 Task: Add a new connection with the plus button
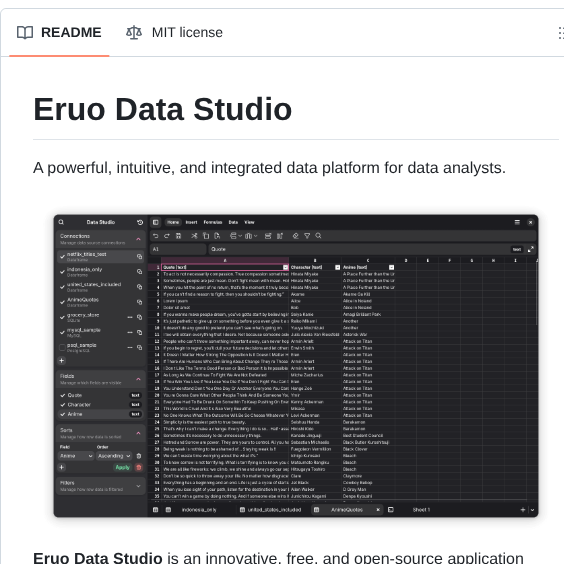click(62, 360)
